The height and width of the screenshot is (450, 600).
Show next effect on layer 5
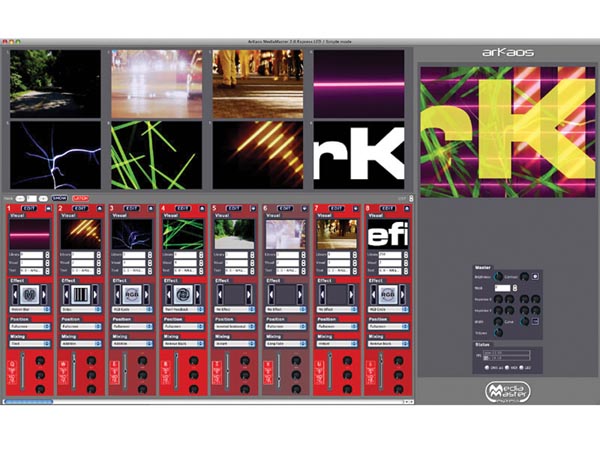point(249,294)
